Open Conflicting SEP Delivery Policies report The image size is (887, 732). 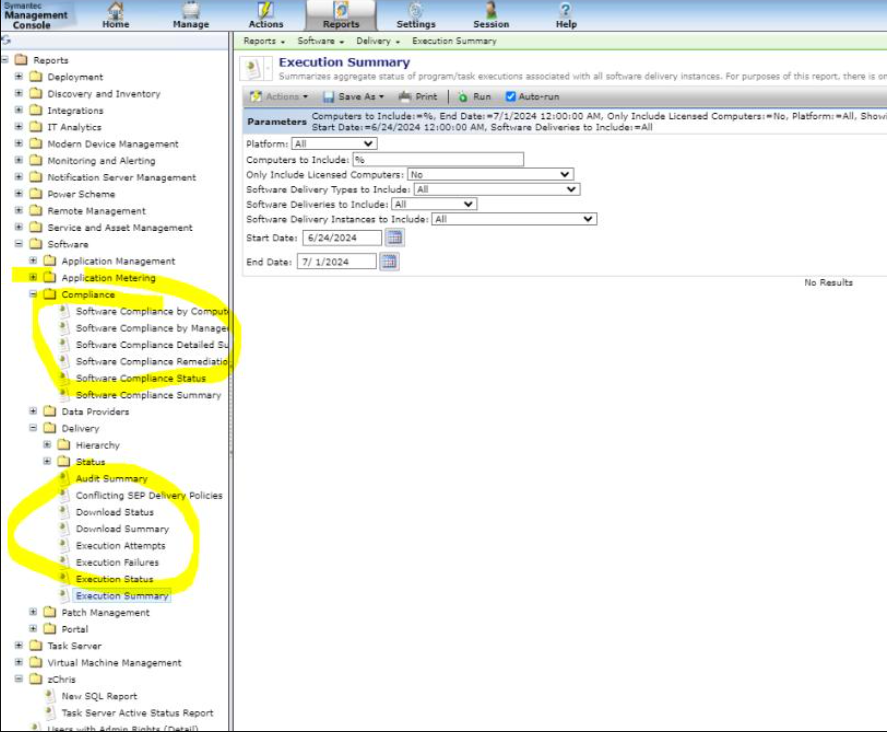[149, 495]
